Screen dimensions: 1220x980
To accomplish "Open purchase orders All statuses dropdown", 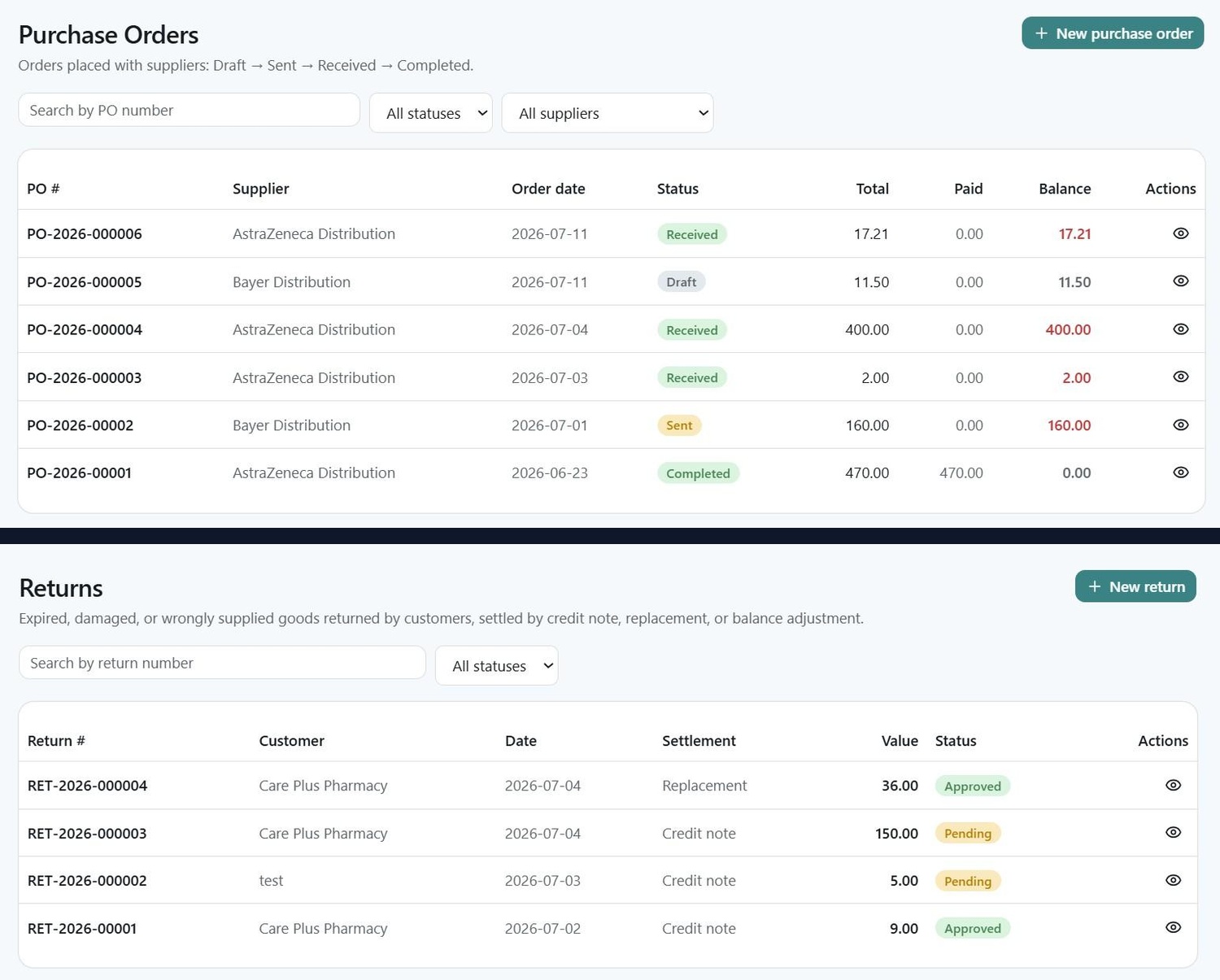I will [x=431, y=113].
